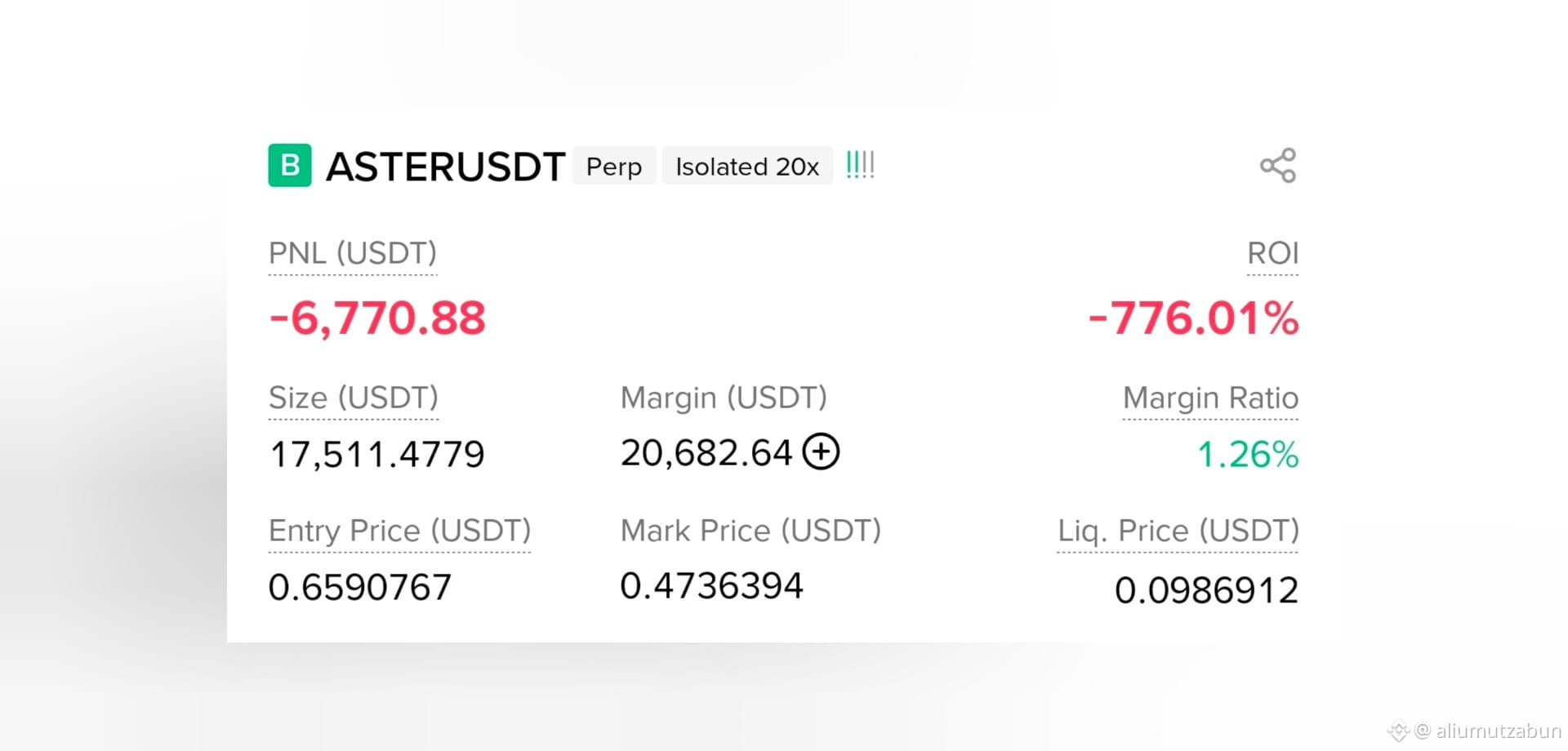1568x751 pixels.
Task: Click the PNL (USDT) label
Action: (353, 254)
